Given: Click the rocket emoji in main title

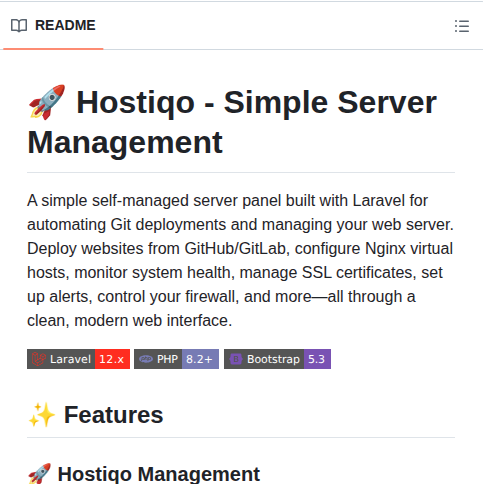Looking at the screenshot, I should pos(47,102).
